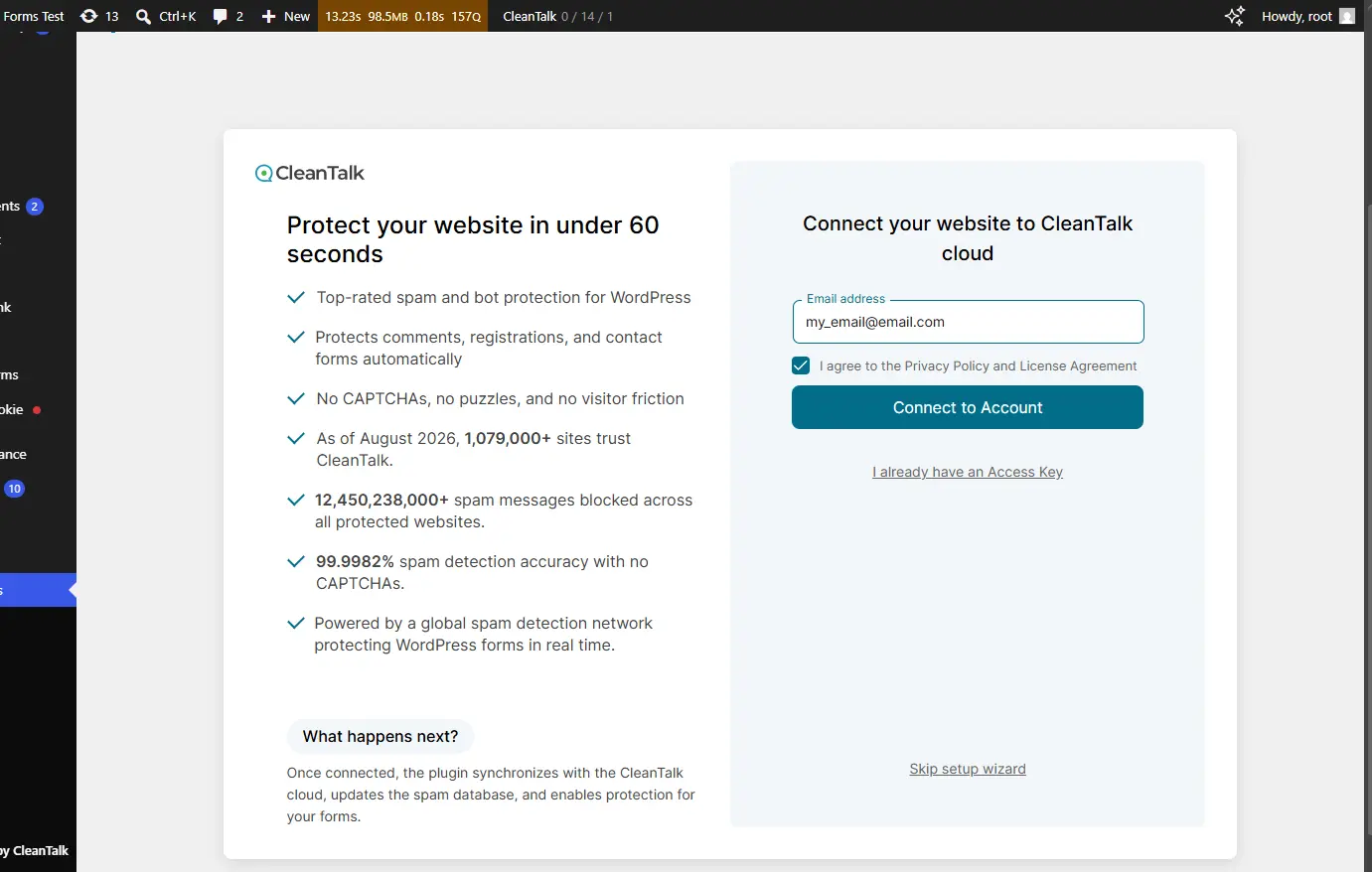Click Powered by a global spam detection network text
Viewport: 1372px width, 872px height.
(484, 634)
